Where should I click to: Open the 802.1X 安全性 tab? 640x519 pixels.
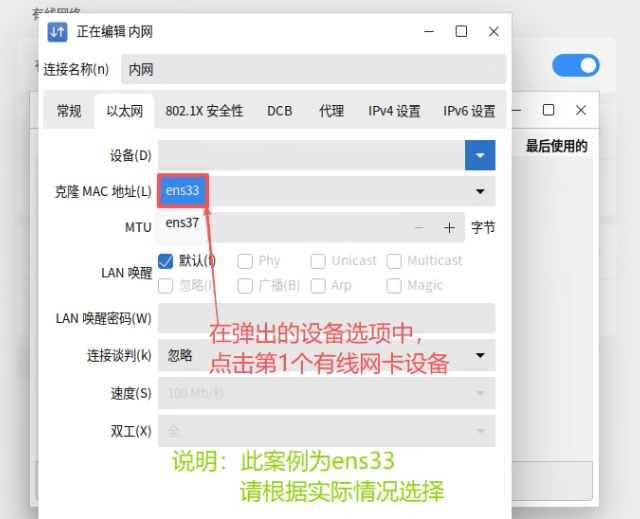coord(204,111)
